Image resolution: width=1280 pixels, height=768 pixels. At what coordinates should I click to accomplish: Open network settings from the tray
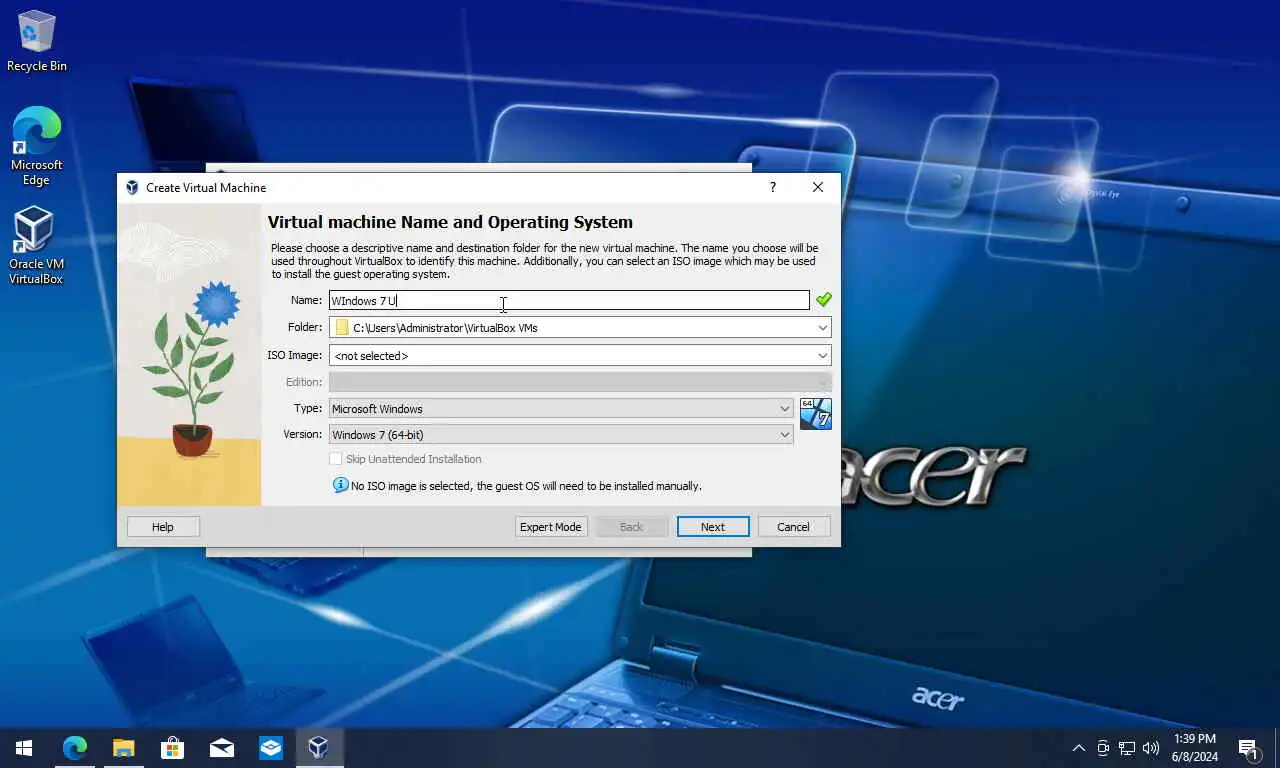pos(1127,748)
